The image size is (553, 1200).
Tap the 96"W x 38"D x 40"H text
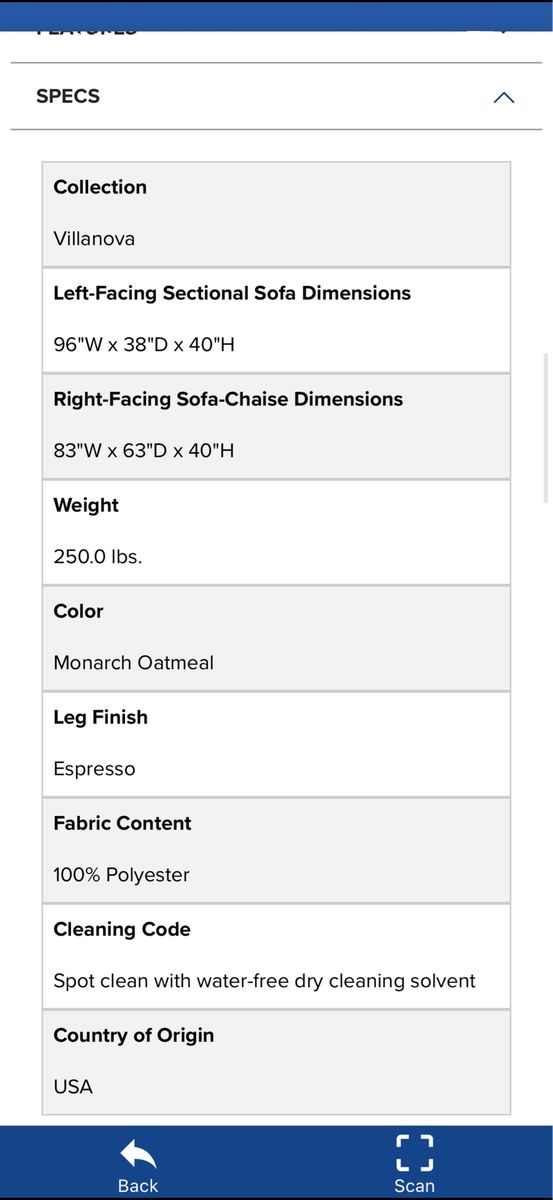(144, 345)
